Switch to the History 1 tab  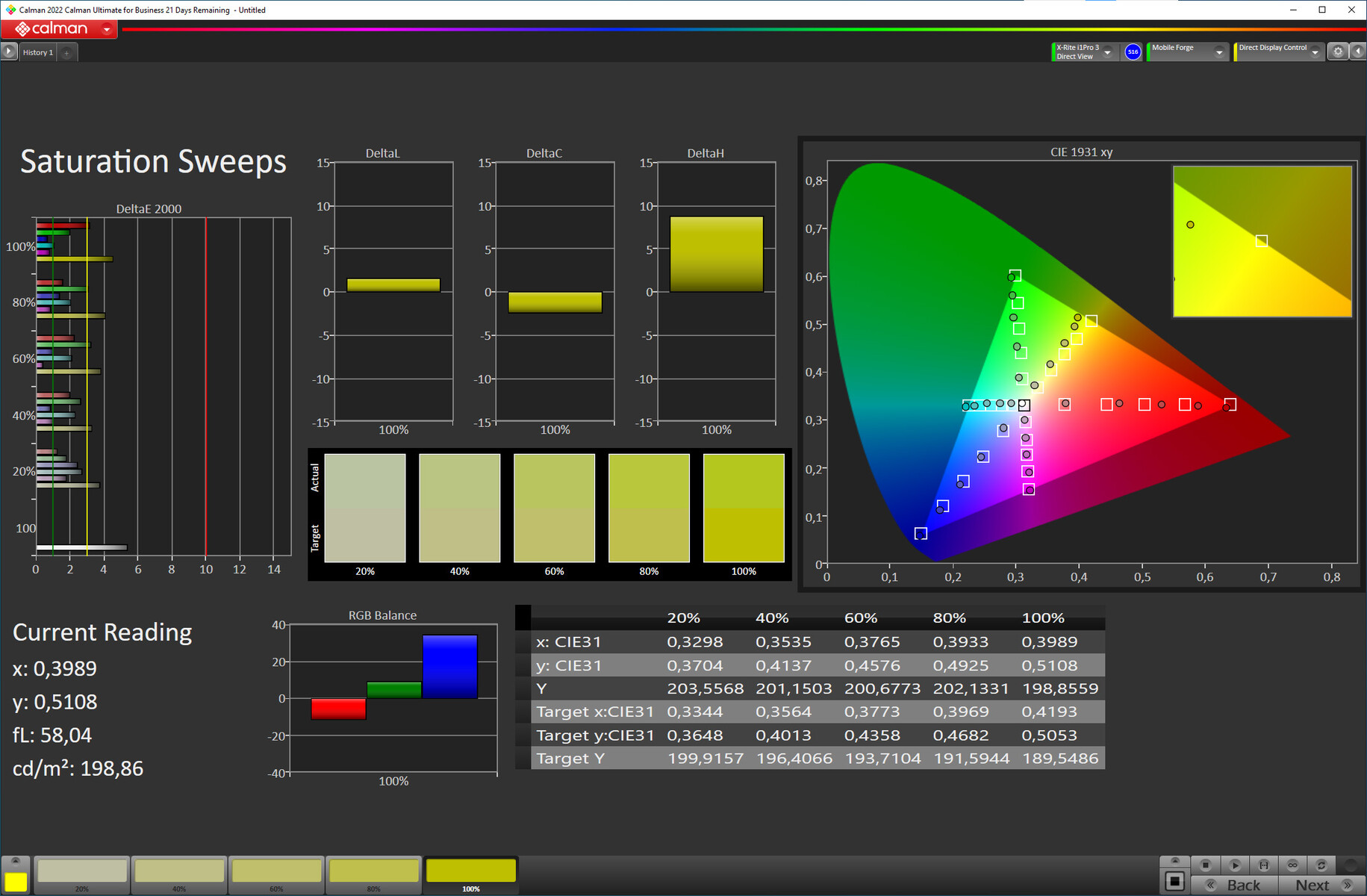click(x=37, y=53)
